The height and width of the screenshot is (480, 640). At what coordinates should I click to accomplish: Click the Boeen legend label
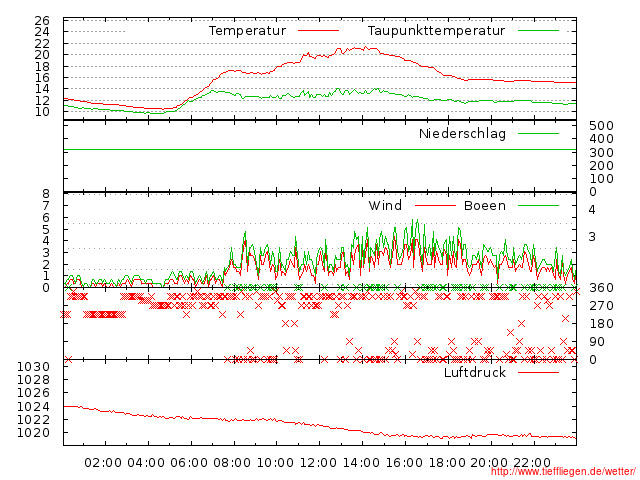[485, 206]
